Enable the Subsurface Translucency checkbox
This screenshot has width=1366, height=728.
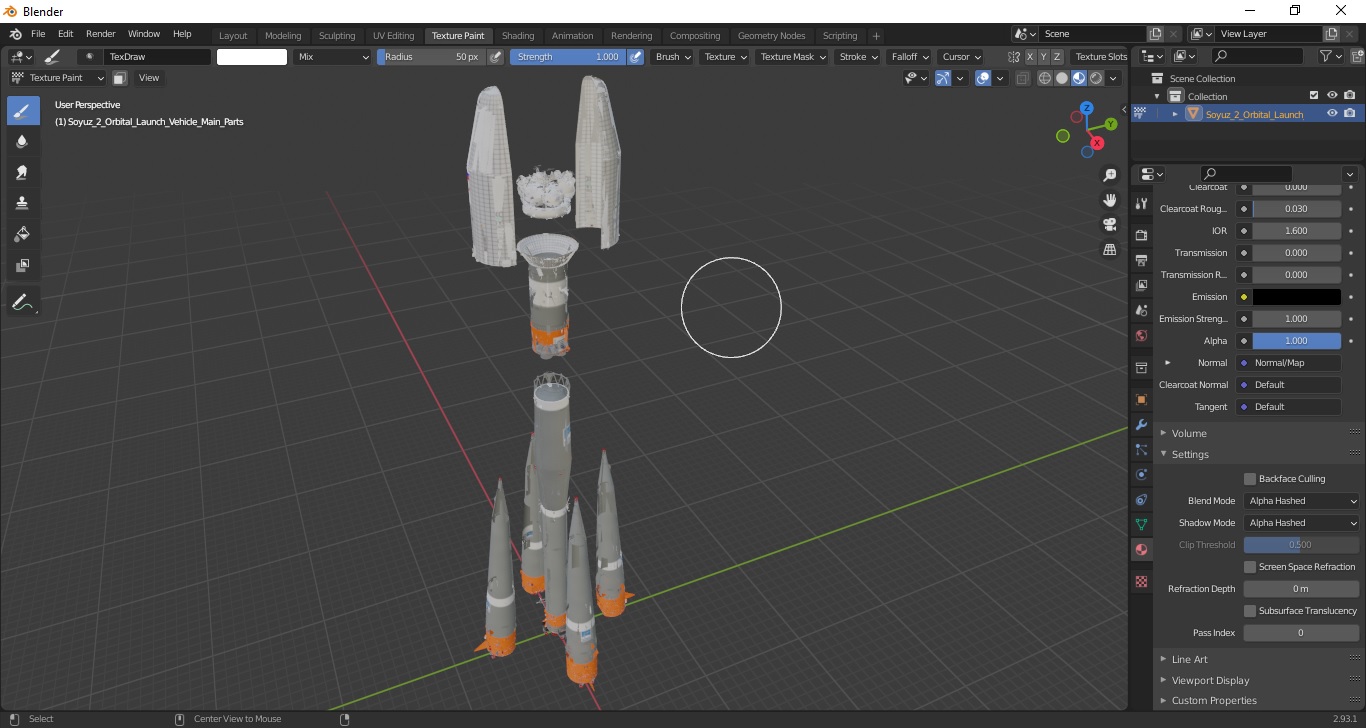coord(1250,611)
